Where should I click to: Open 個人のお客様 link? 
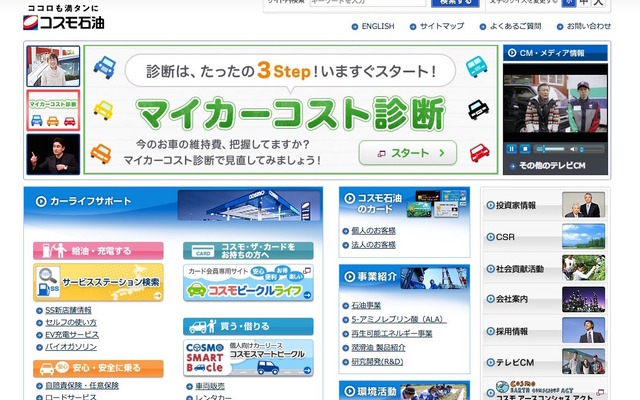[373, 231]
